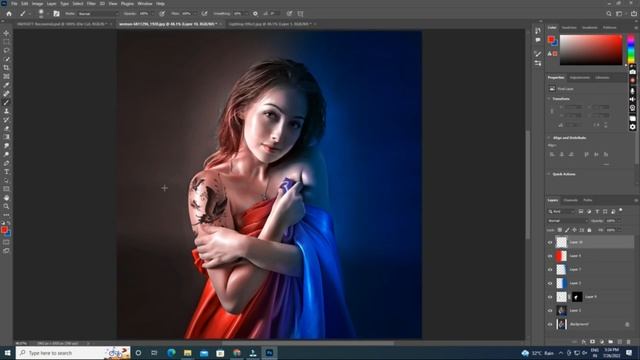Image resolution: width=640 pixels, height=360 pixels.
Task: Select the Horizontal Type tool
Action: click(x=6, y=172)
